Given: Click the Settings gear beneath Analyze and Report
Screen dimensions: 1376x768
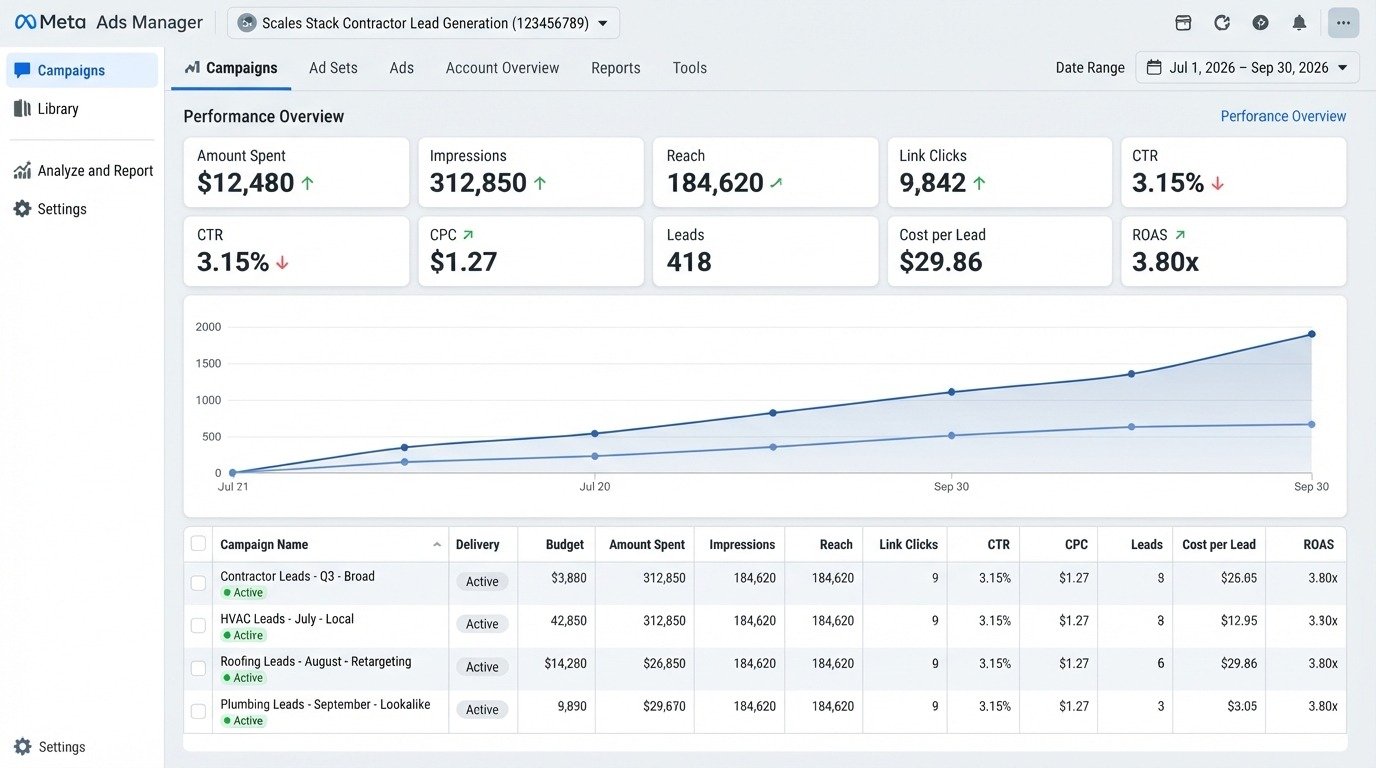Looking at the screenshot, I should point(22,209).
